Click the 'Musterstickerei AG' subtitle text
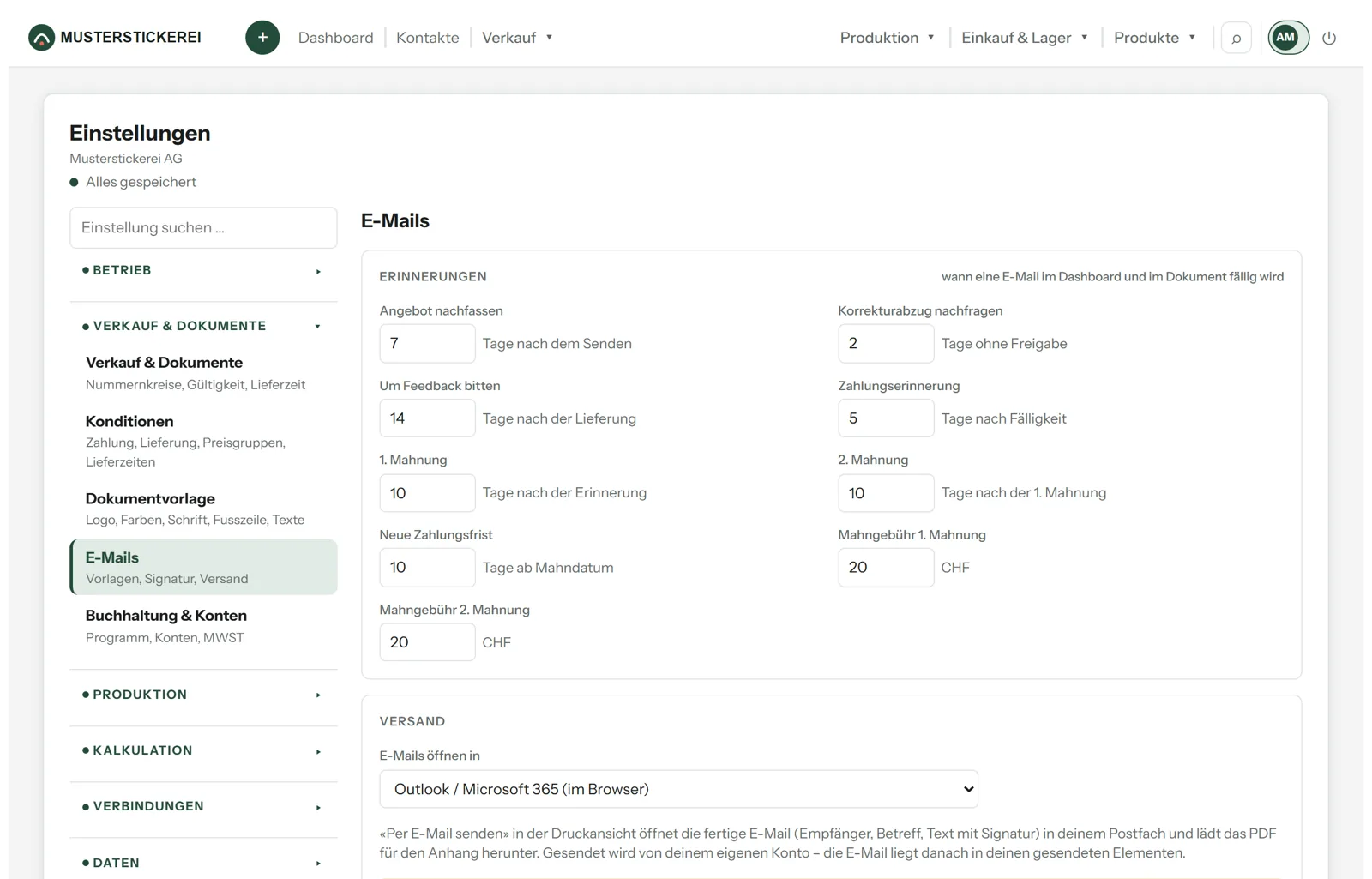1372x879 pixels. coord(126,159)
